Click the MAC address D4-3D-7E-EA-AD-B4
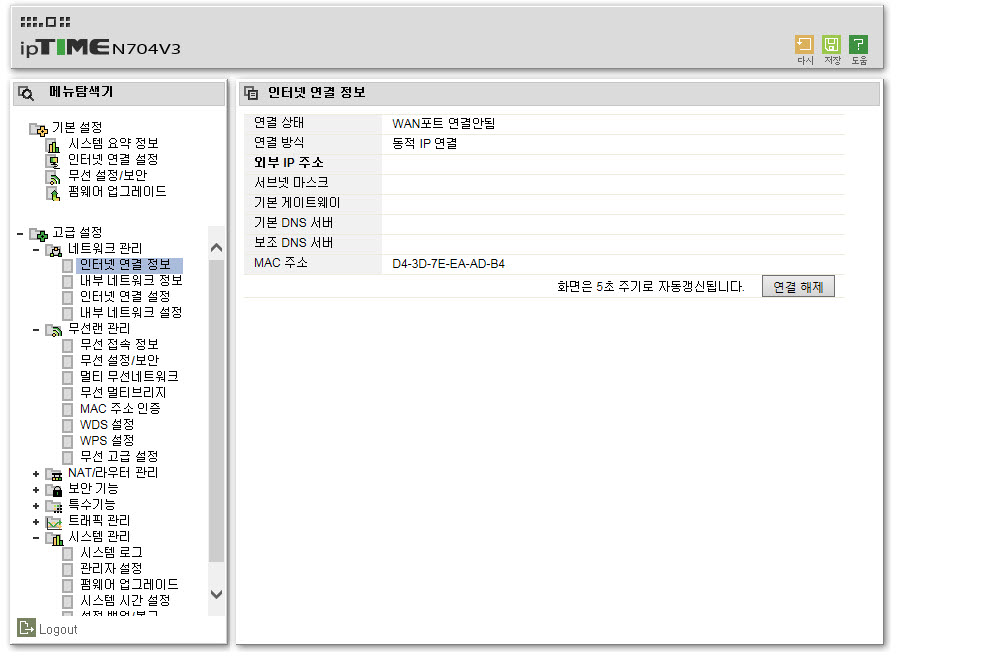Viewport: 994px width, 657px height. 448,264
